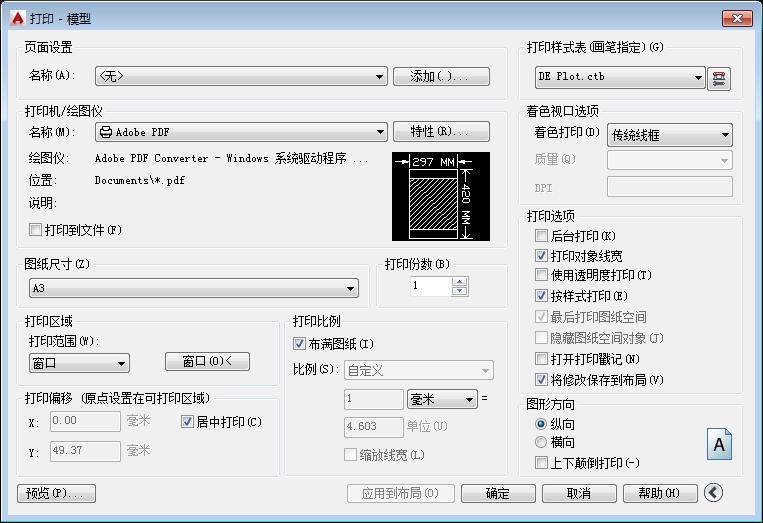Click the scale units field showing 4.603
This screenshot has width=763, height=523.
tap(374, 427)
